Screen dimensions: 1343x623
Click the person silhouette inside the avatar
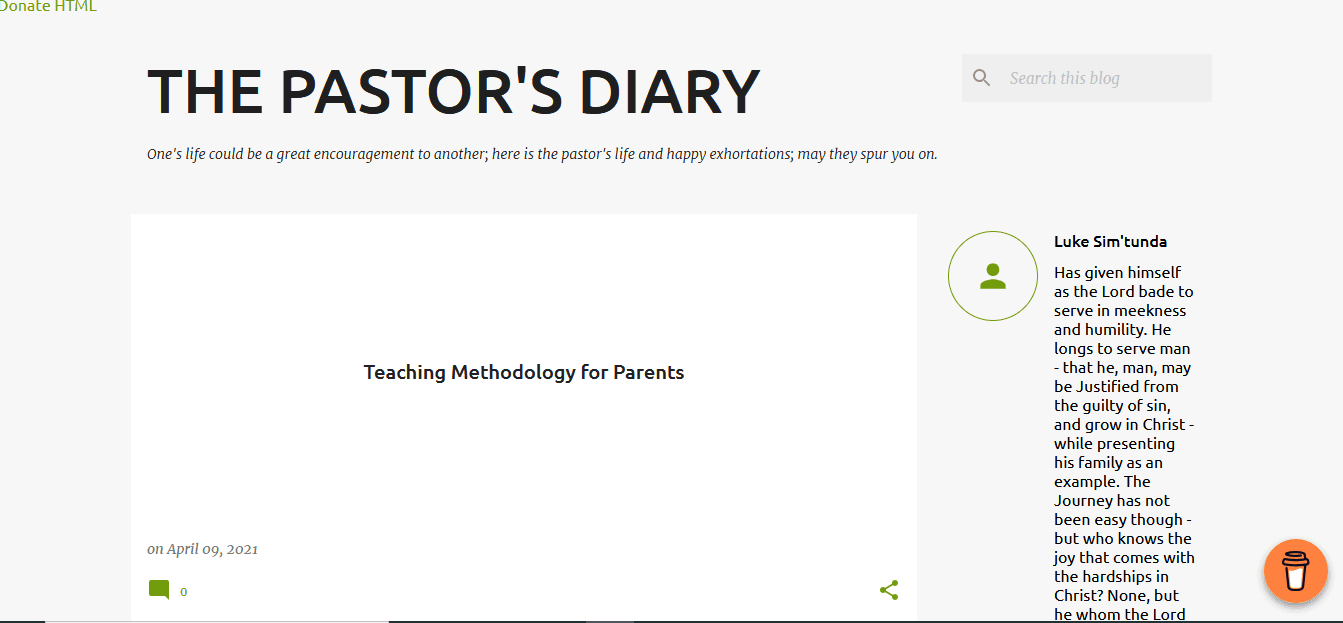coord(993,276)
